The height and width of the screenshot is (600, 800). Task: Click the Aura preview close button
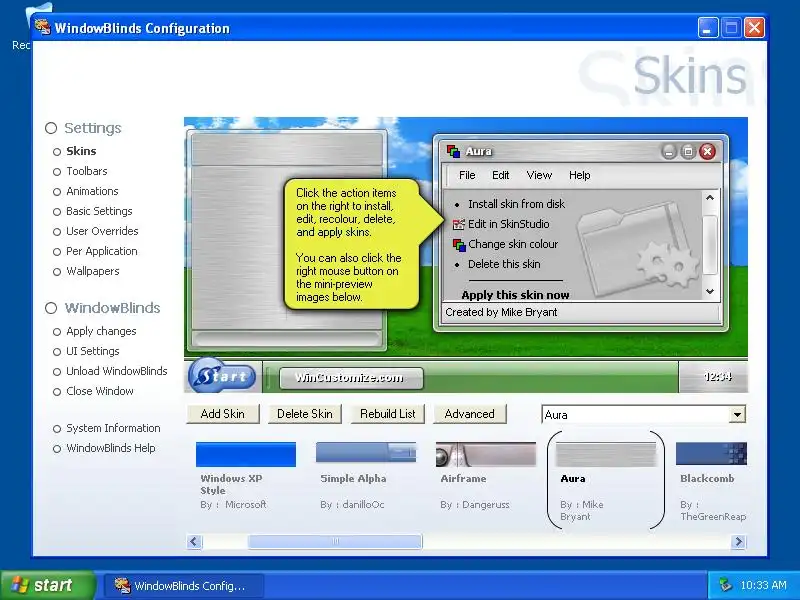click(707, 151)
